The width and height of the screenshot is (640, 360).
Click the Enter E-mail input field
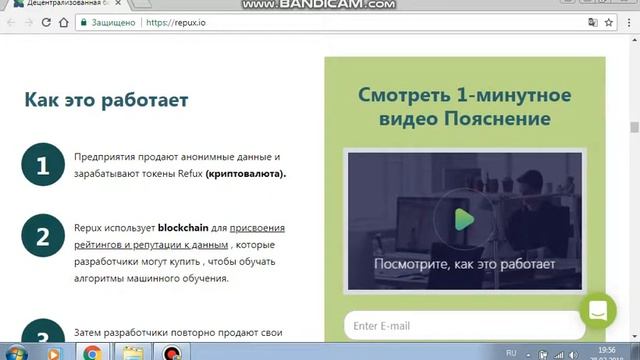[464, 326]
